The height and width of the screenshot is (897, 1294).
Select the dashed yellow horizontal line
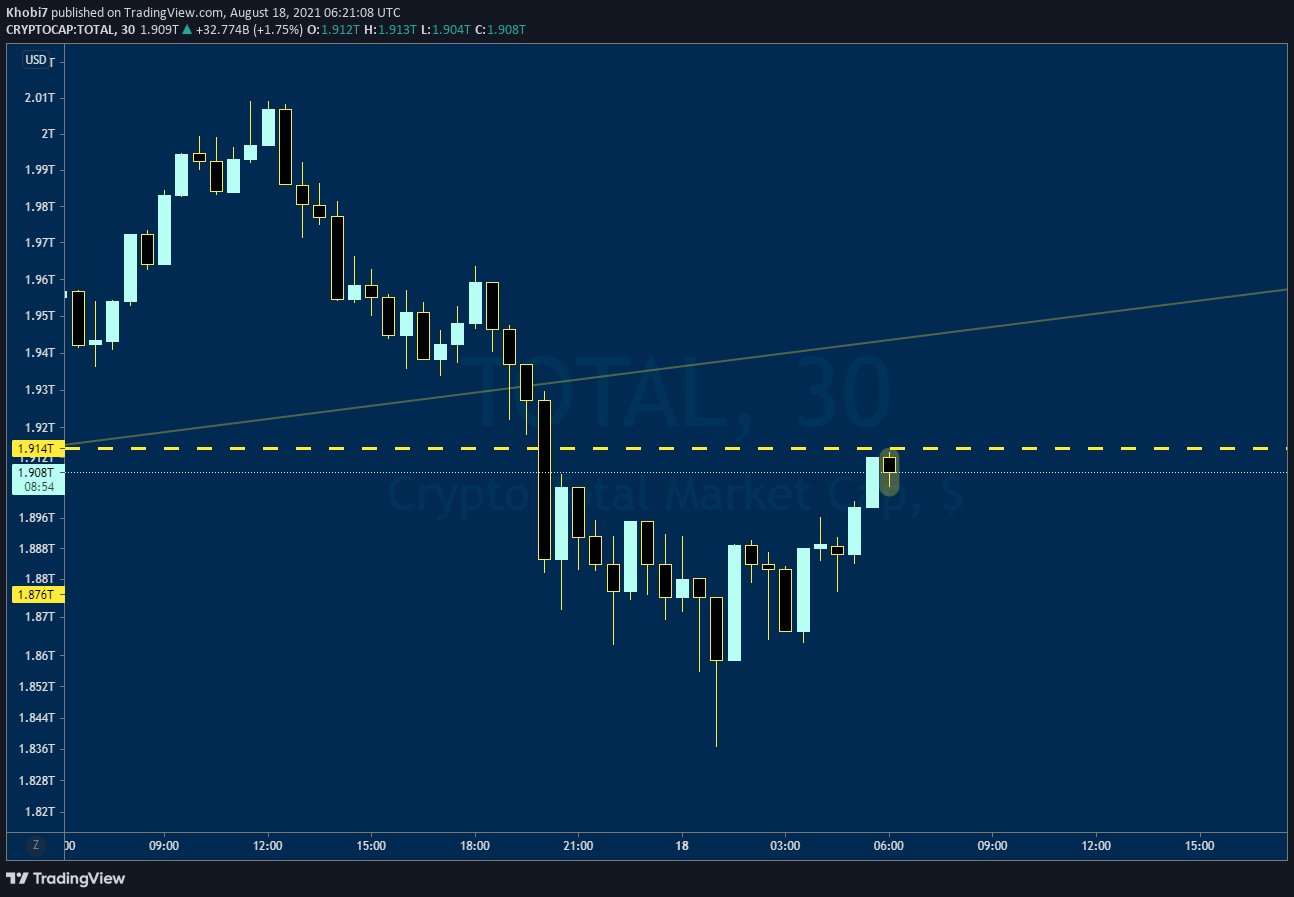pyautogui.click(x=676, y=448)
